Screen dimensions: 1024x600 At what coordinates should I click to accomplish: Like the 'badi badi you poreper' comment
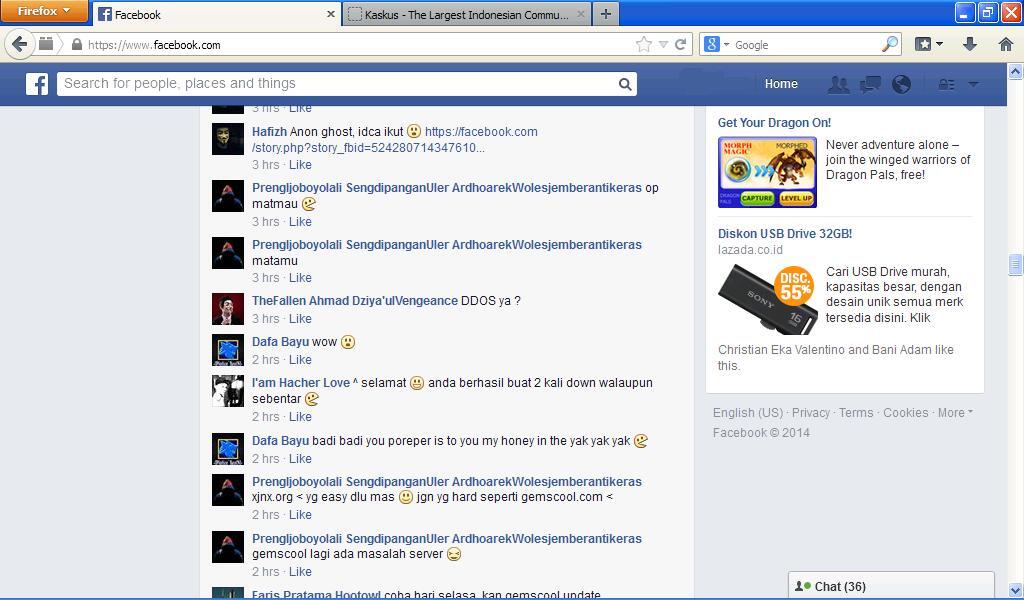tap(300, 458)
